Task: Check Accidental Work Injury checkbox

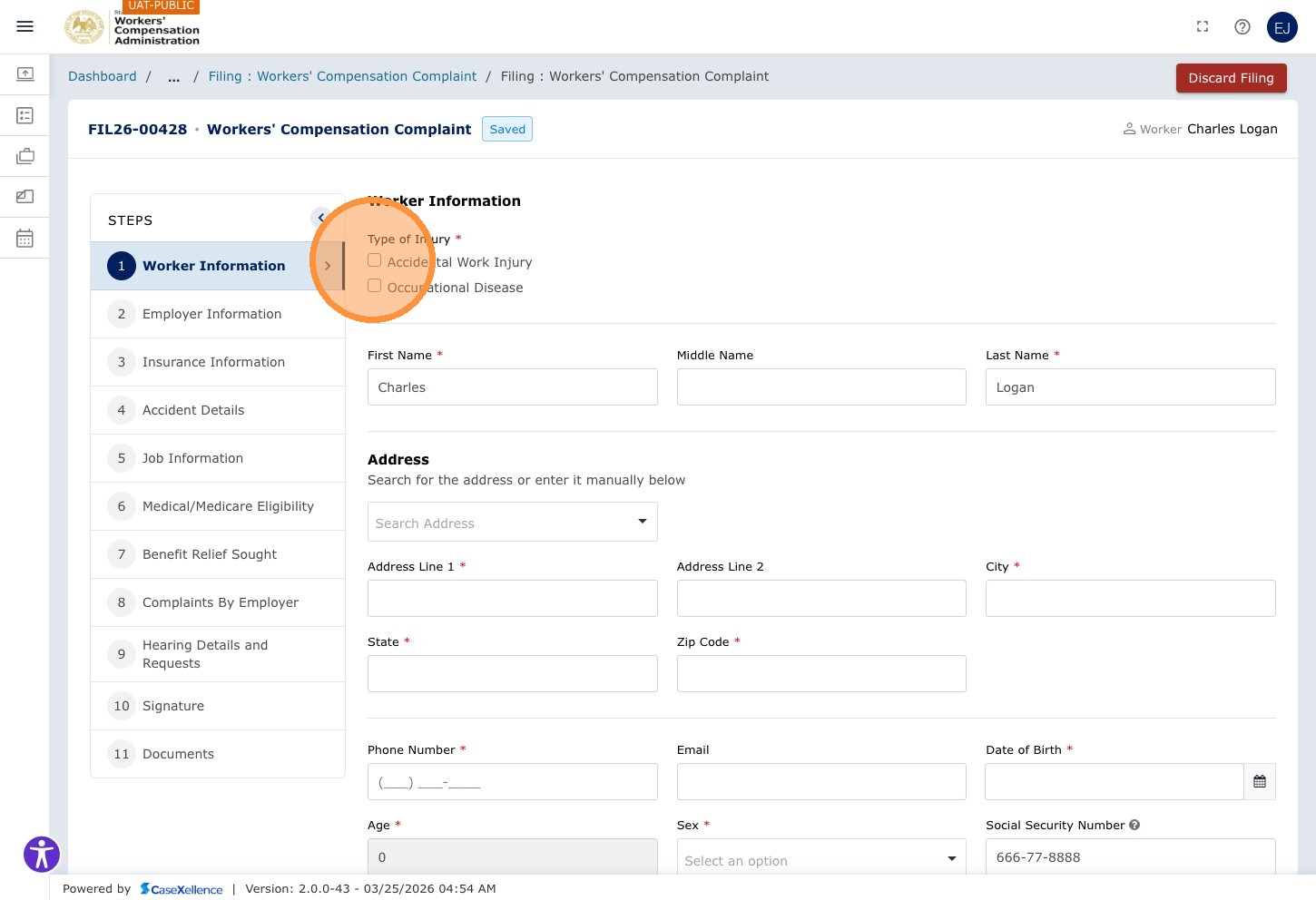Action: (374, 260)
